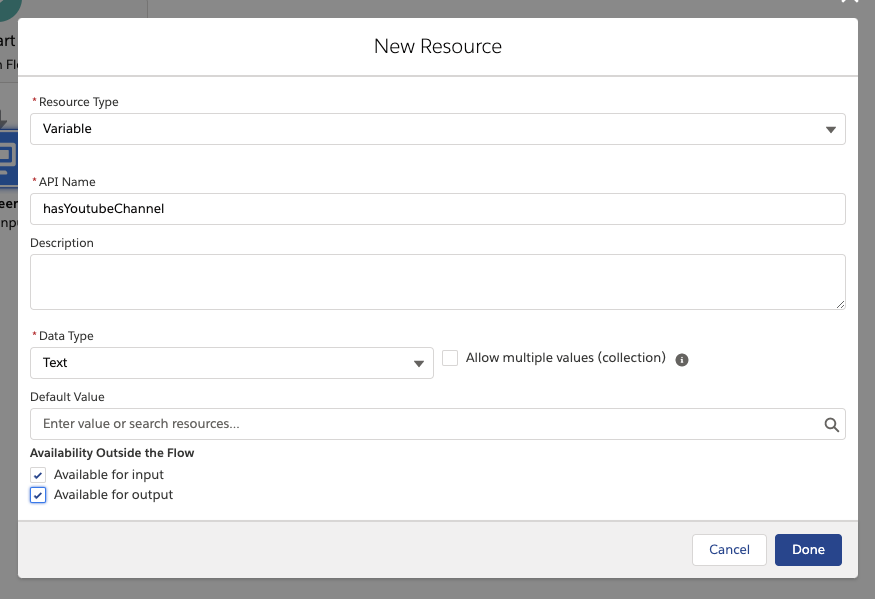Open the Data Type dropdown
875x599 pixels.
coord(232,363)
